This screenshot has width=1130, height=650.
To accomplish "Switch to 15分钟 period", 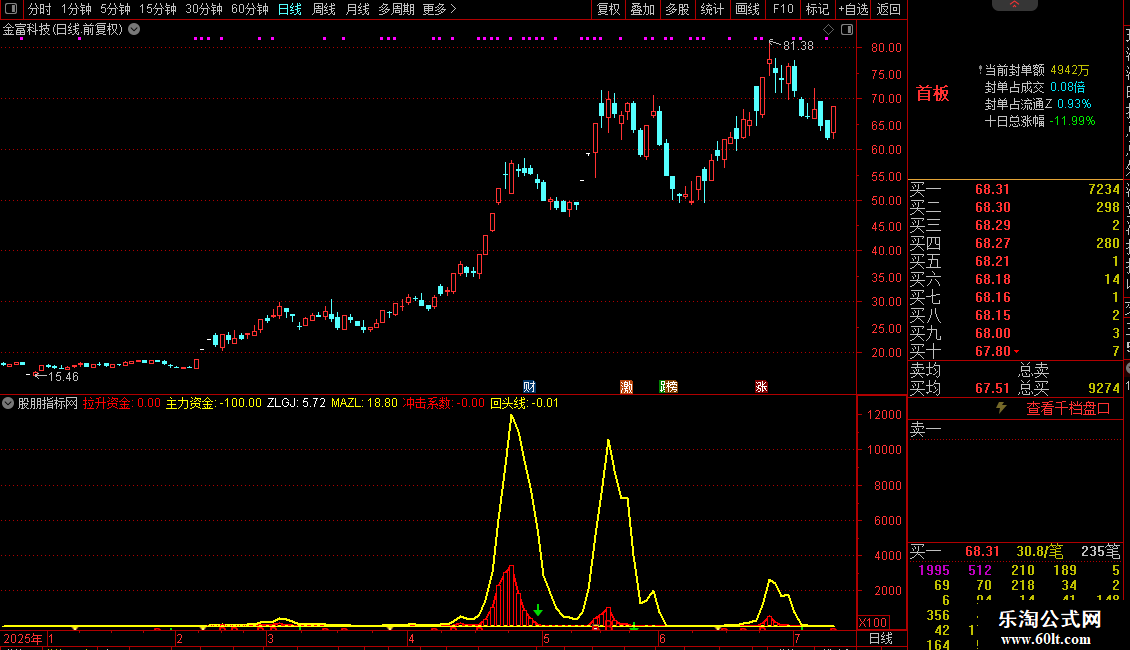I will [158, 9].
